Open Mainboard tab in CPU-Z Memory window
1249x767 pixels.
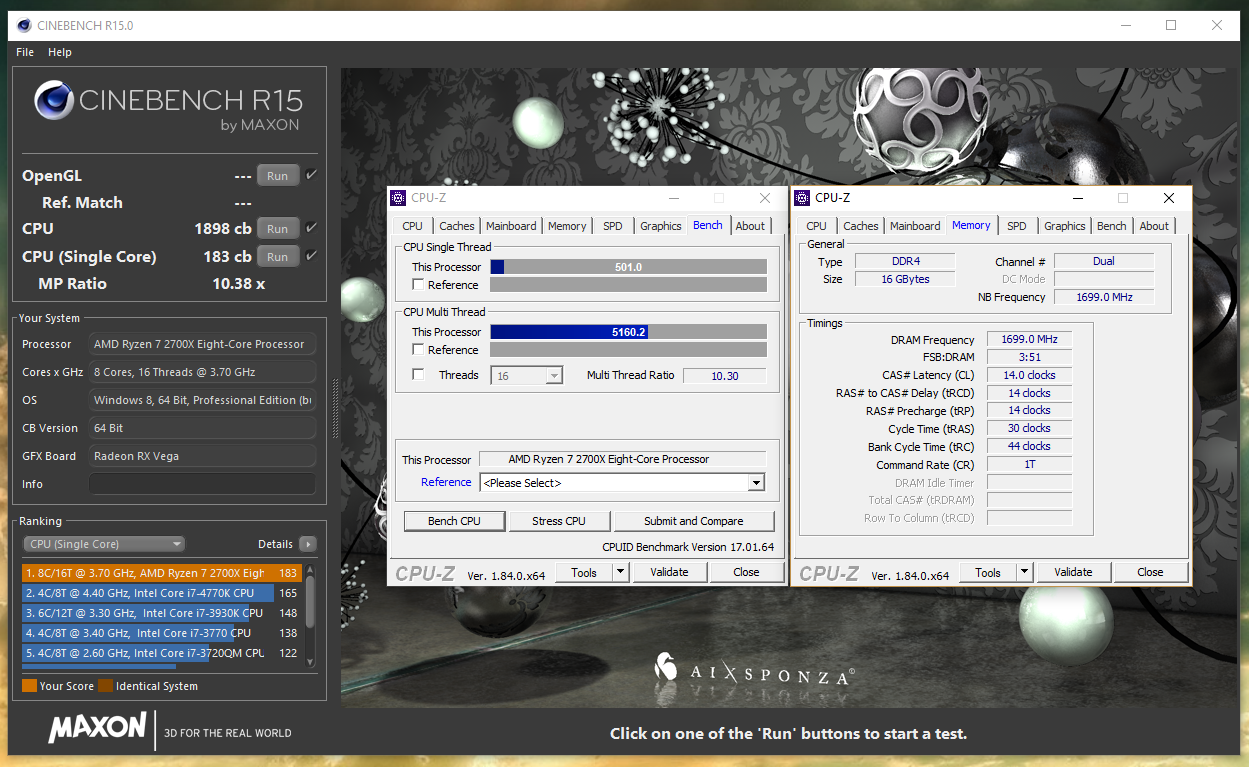[915, 226]
